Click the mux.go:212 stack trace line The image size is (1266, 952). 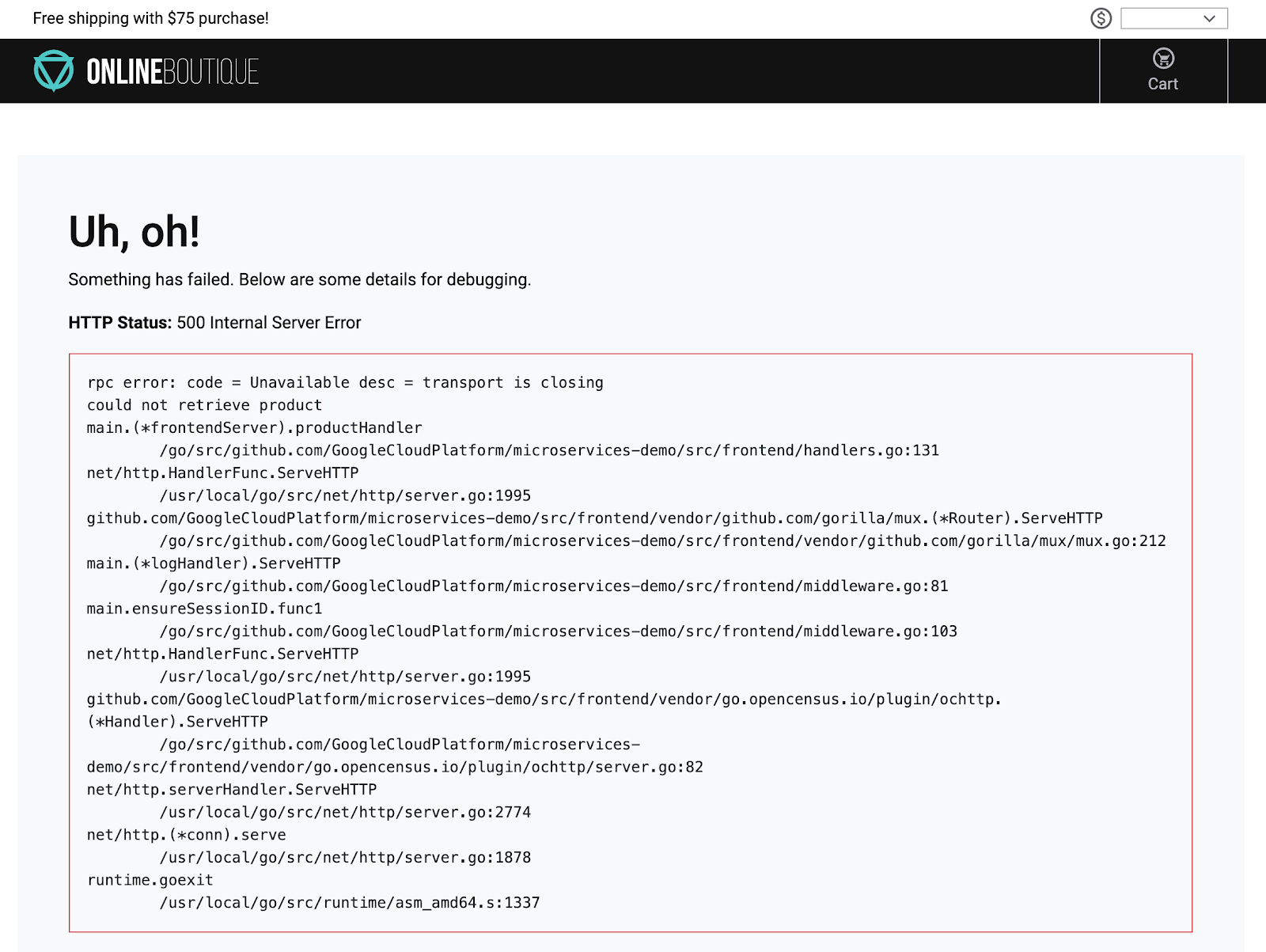click(x=662, y=541)
